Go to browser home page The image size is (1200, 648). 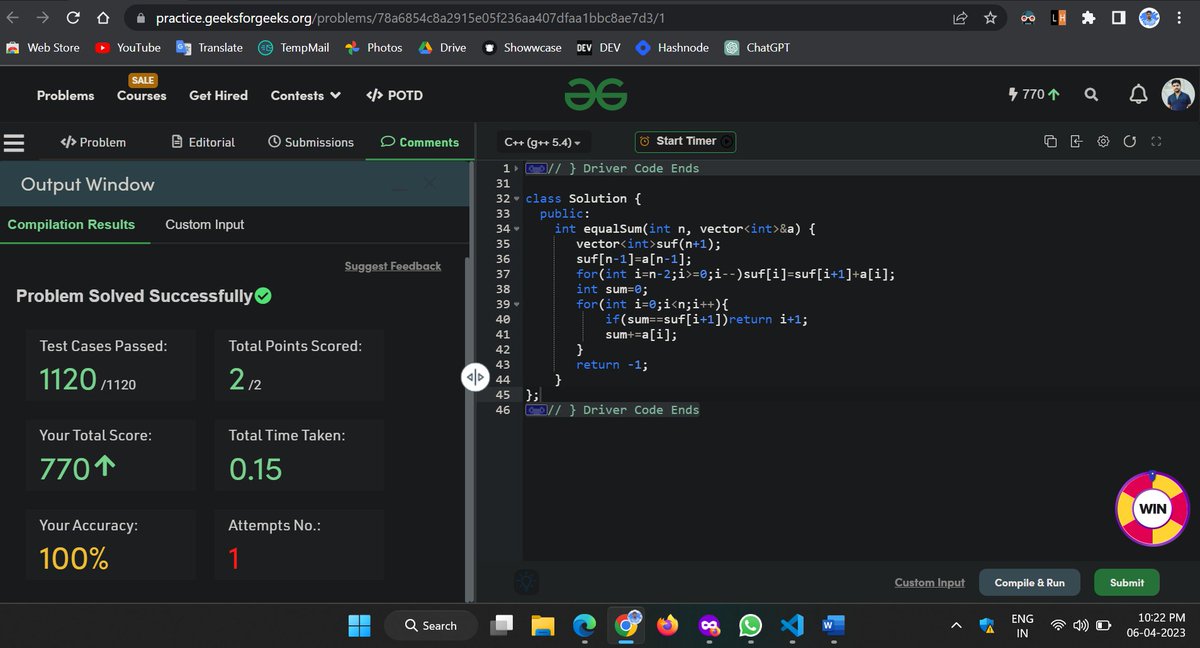[x=102, y=18]
